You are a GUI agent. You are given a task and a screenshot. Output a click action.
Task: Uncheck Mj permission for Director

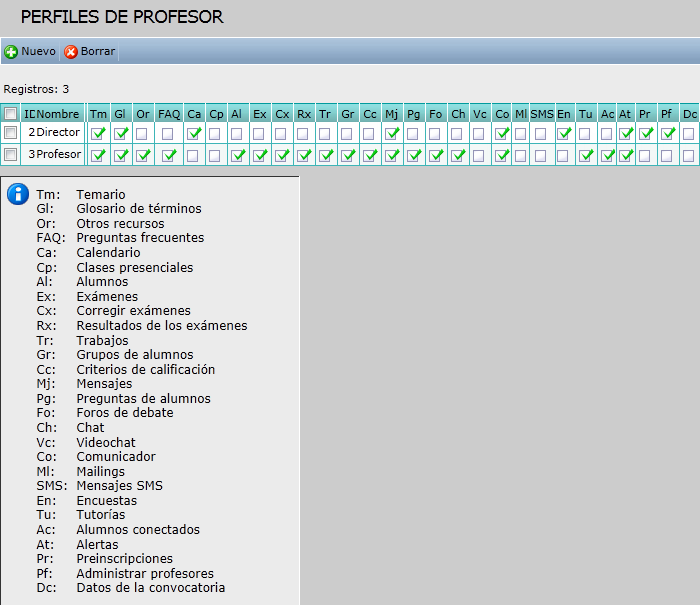click(392, 133)
